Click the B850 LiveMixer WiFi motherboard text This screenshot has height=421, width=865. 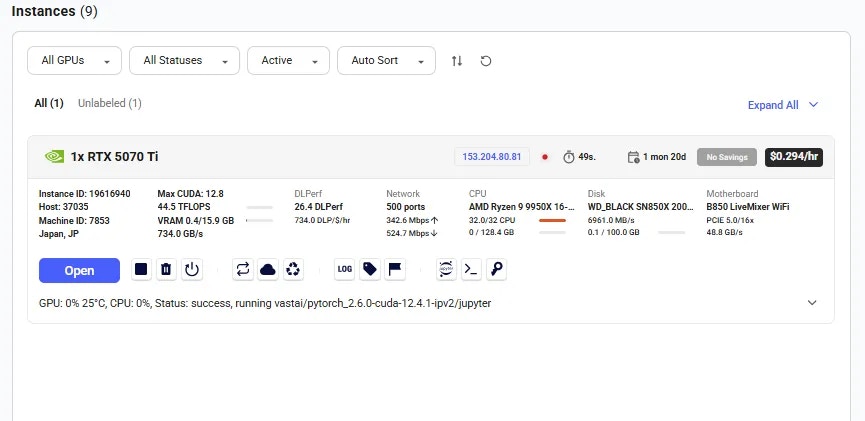pyautogui.click(x=747, y=207)
